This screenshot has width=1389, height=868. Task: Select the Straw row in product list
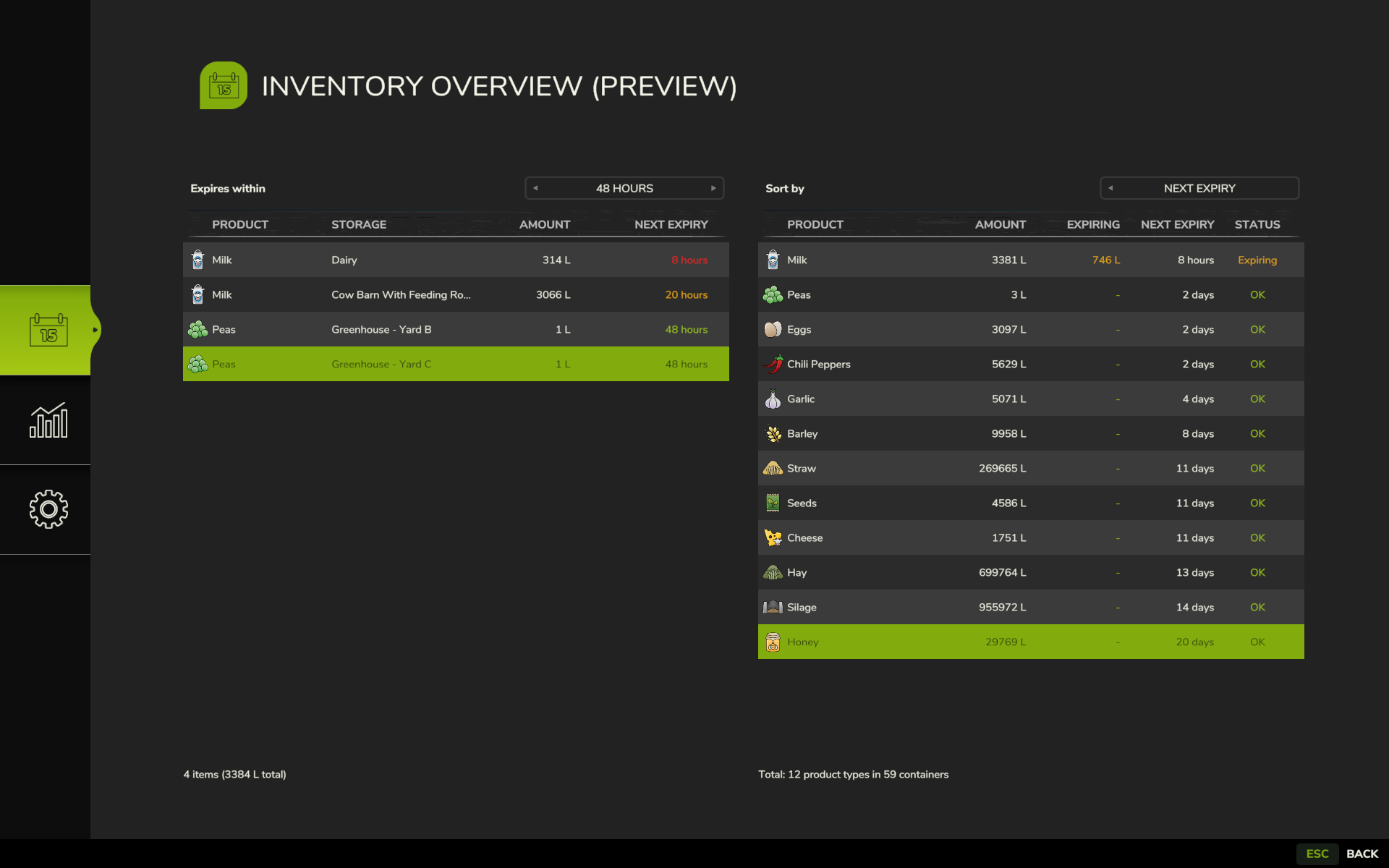pyautogui.click(x=1030, y=468)
